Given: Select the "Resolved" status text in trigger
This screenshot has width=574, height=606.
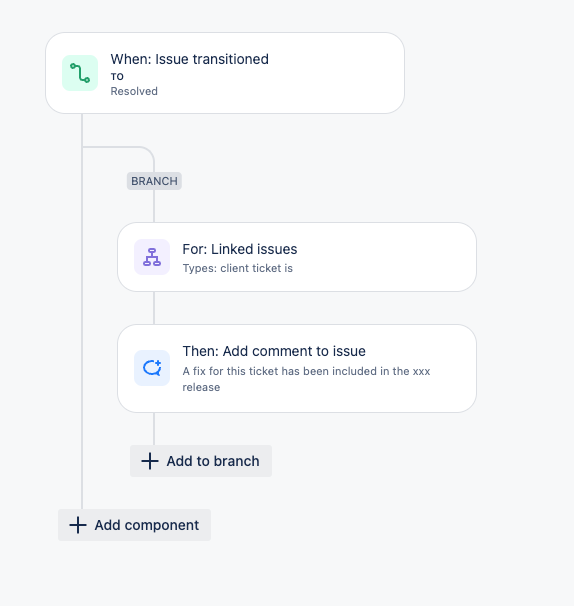Looking at the screenshot, I should (x=134, y=91).
